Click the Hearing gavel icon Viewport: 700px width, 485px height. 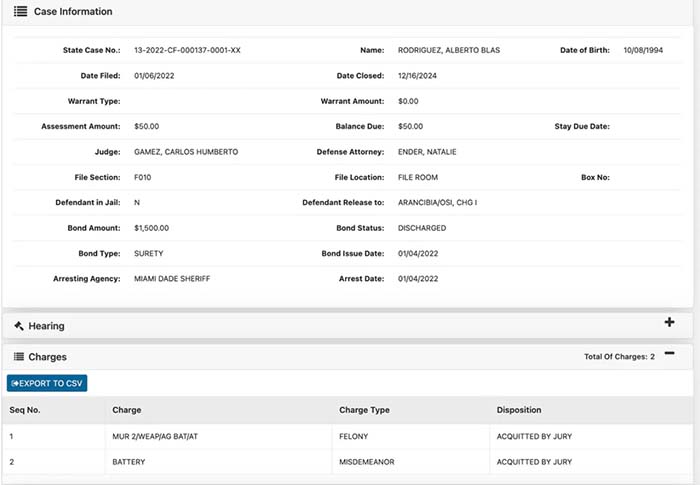(x=19, y=326)
